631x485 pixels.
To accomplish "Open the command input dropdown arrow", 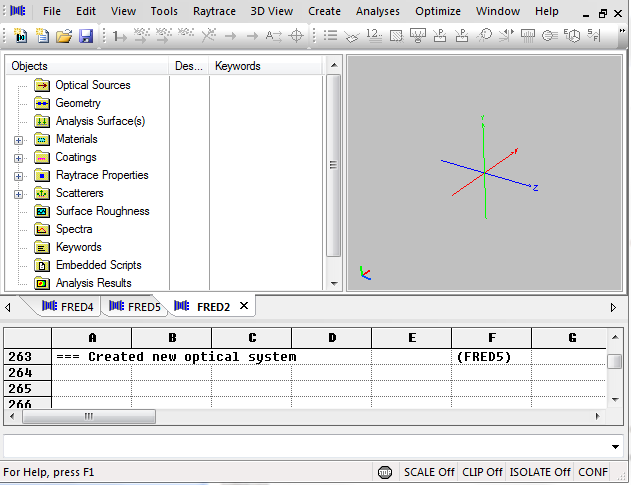I will [615, 446].
